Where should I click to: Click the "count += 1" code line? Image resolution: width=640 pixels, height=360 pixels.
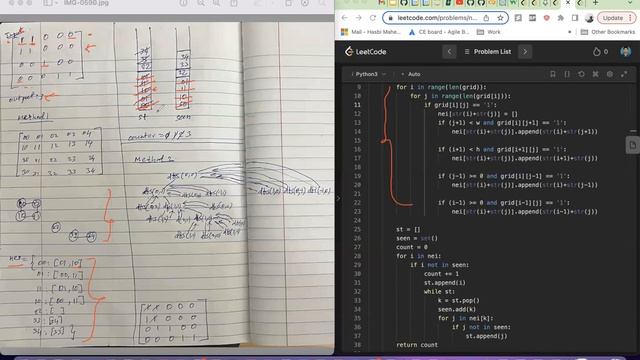pyautogui.click(x=441, y=273)
